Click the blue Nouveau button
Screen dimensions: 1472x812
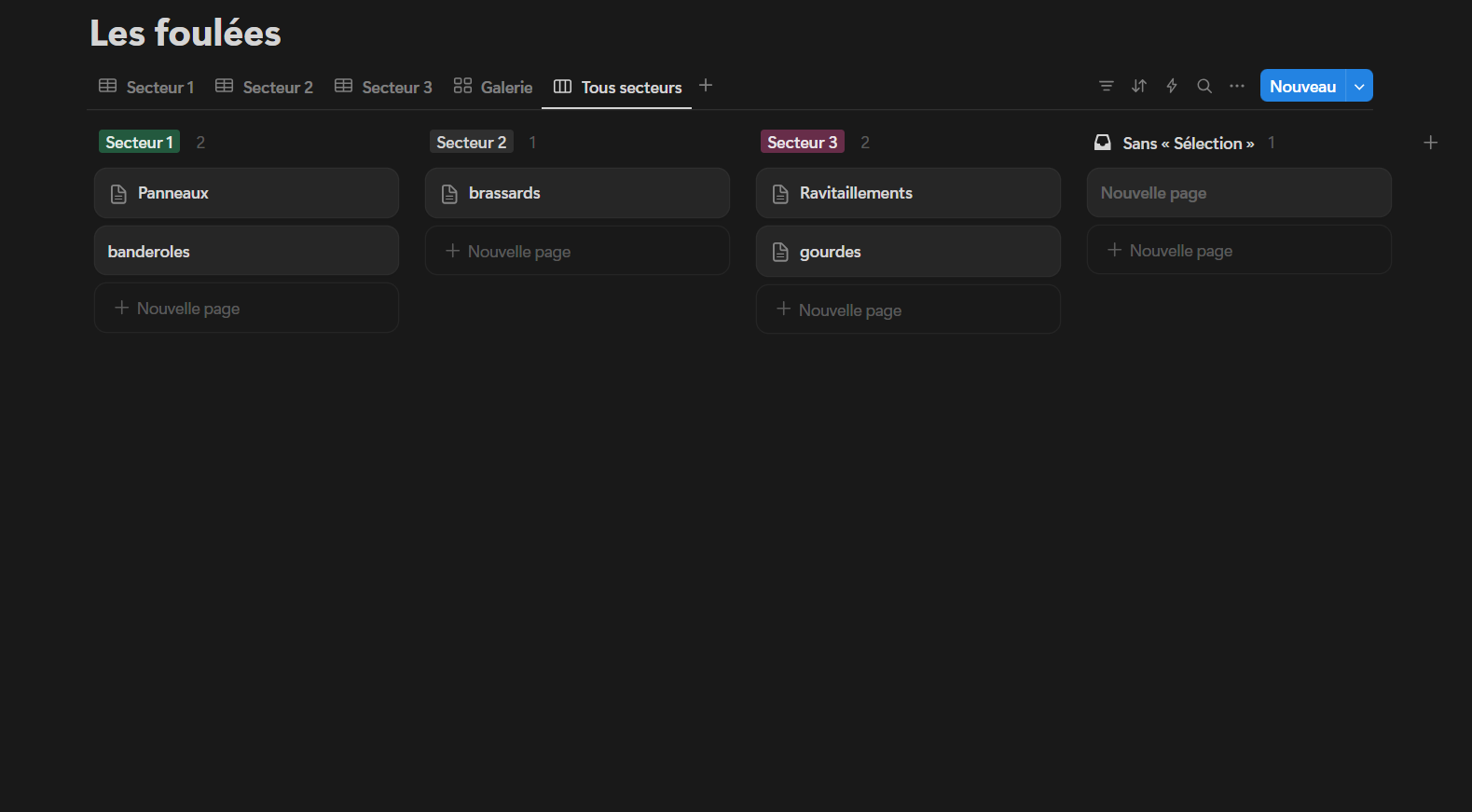(1302, 86)
